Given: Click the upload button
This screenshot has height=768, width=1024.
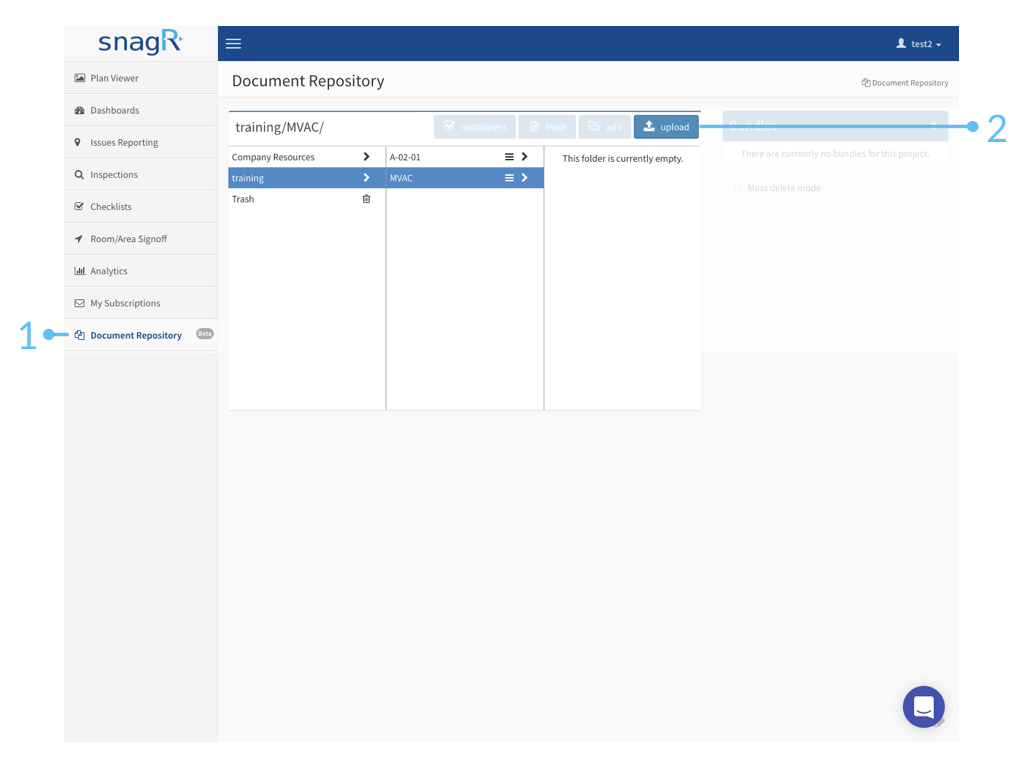Looking at the screenshot, I should tap(666, 127).
